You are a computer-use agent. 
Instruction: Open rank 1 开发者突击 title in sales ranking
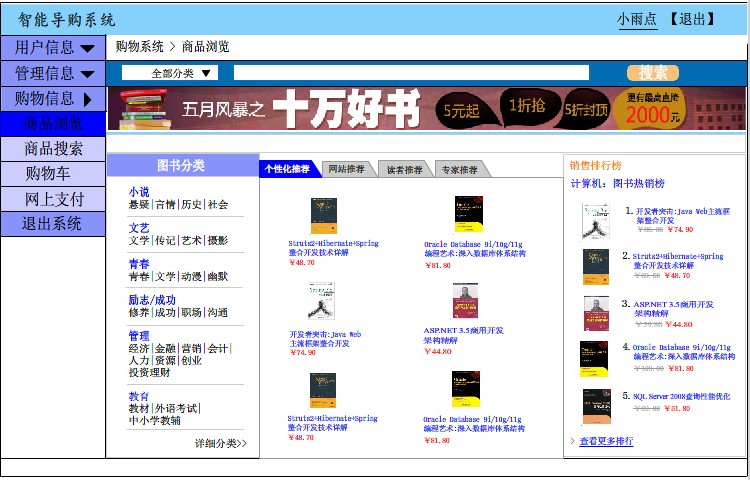point(683,216)
